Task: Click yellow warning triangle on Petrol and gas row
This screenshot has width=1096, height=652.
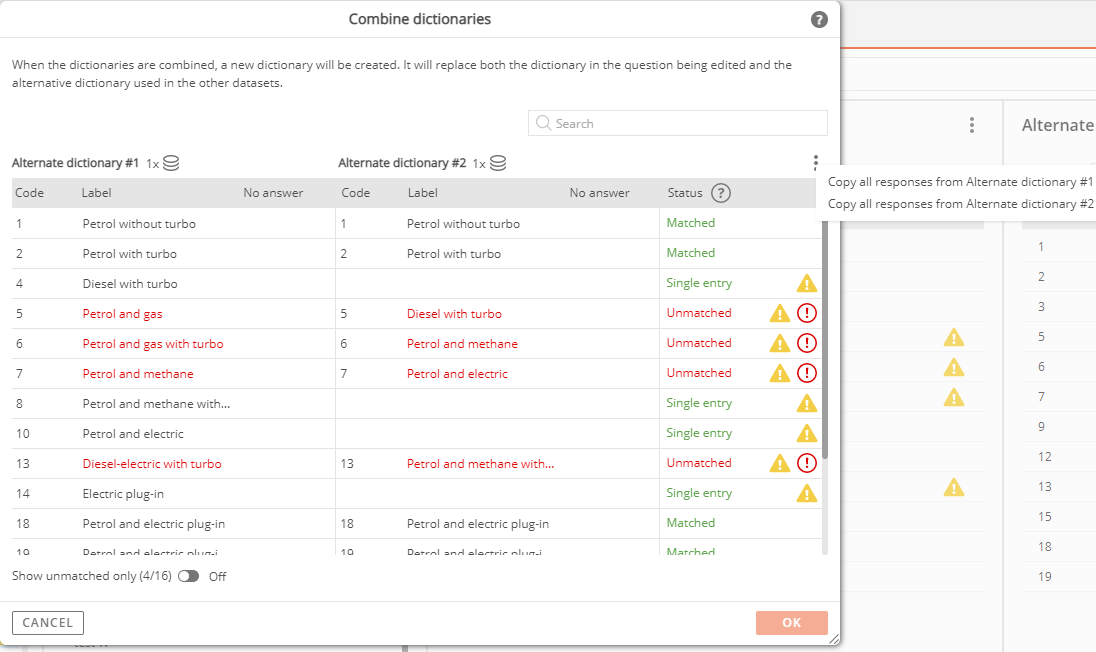Action: [x=779, y=313]
